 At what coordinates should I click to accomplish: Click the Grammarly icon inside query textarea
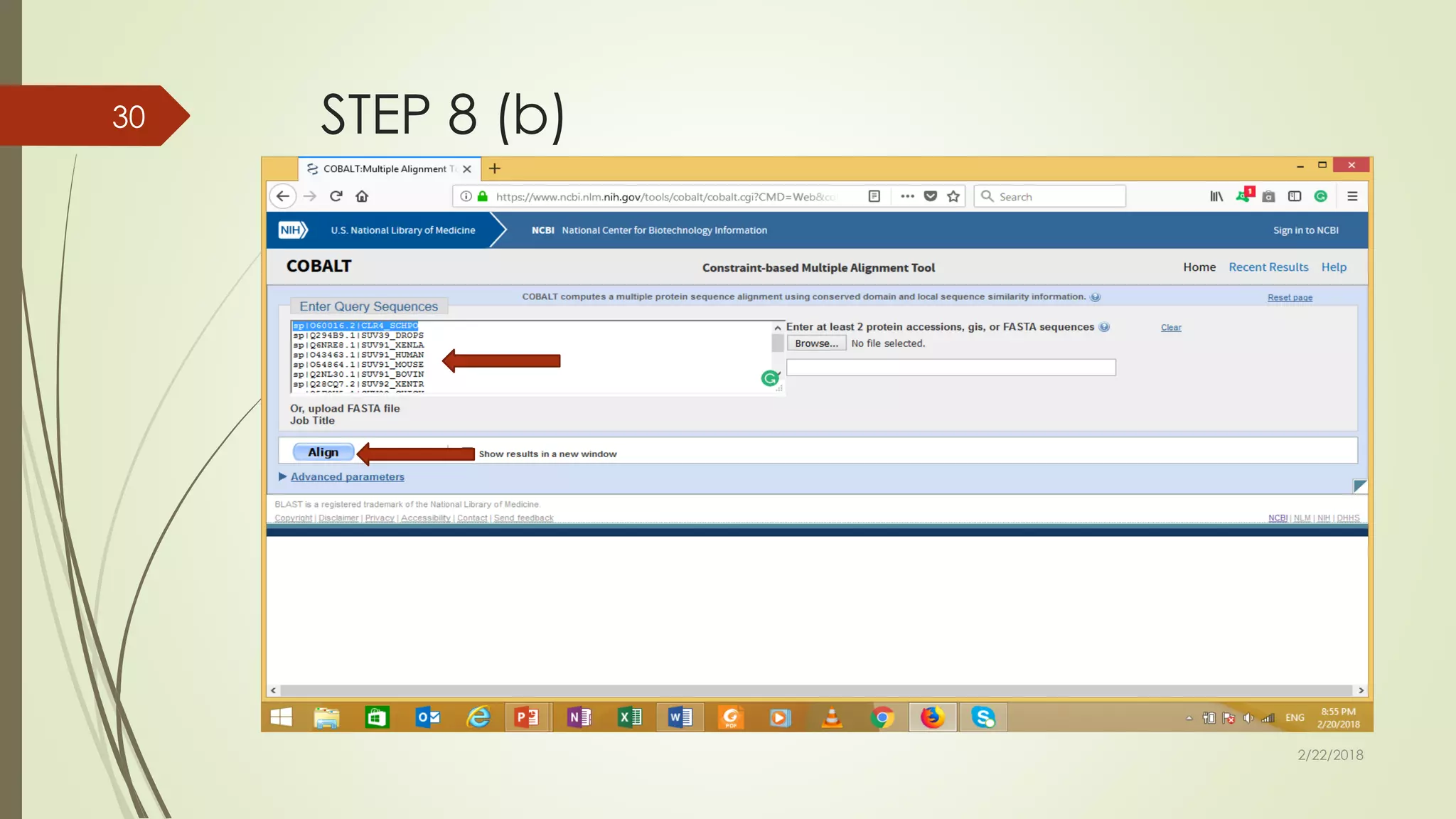pos(770,378)
